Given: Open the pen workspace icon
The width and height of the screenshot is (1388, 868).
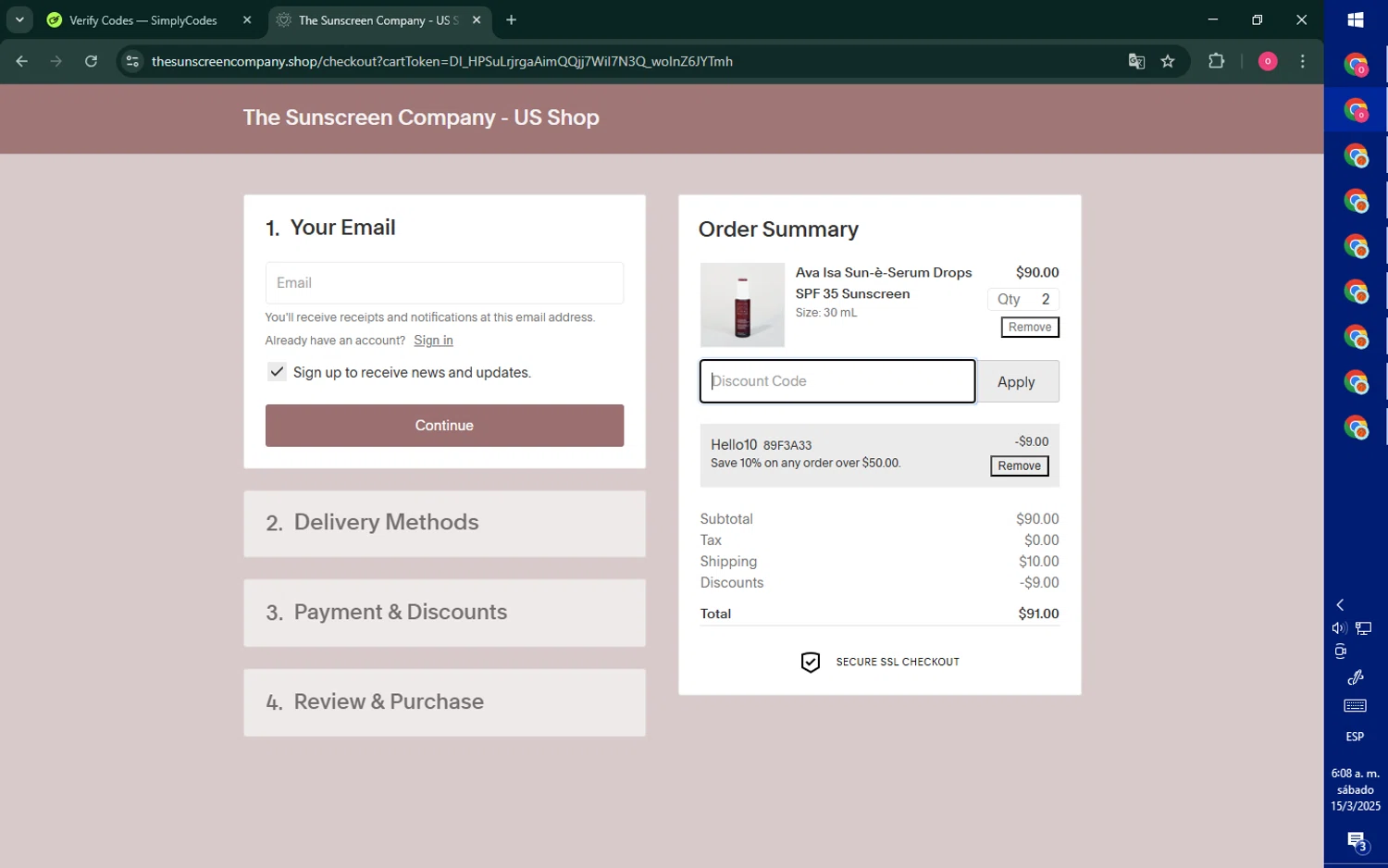Looking at the screenshot, I should click(1356, 677).
